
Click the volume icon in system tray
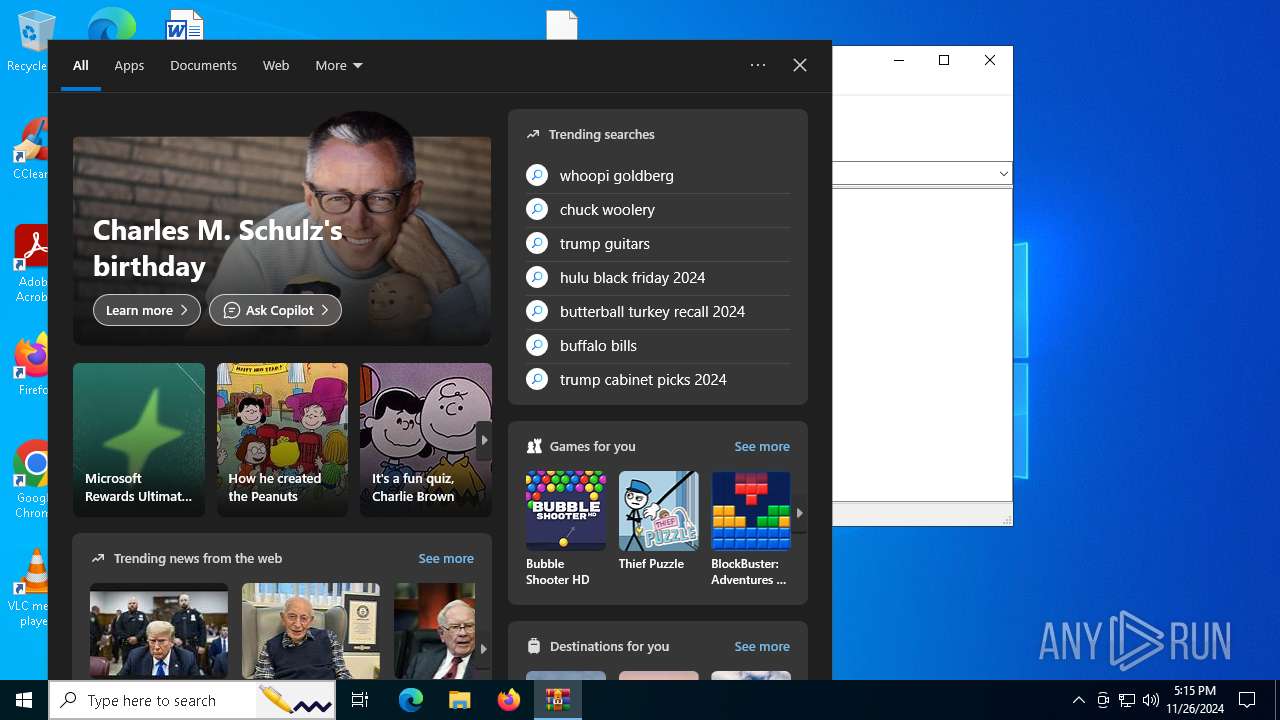[1151, 700]
